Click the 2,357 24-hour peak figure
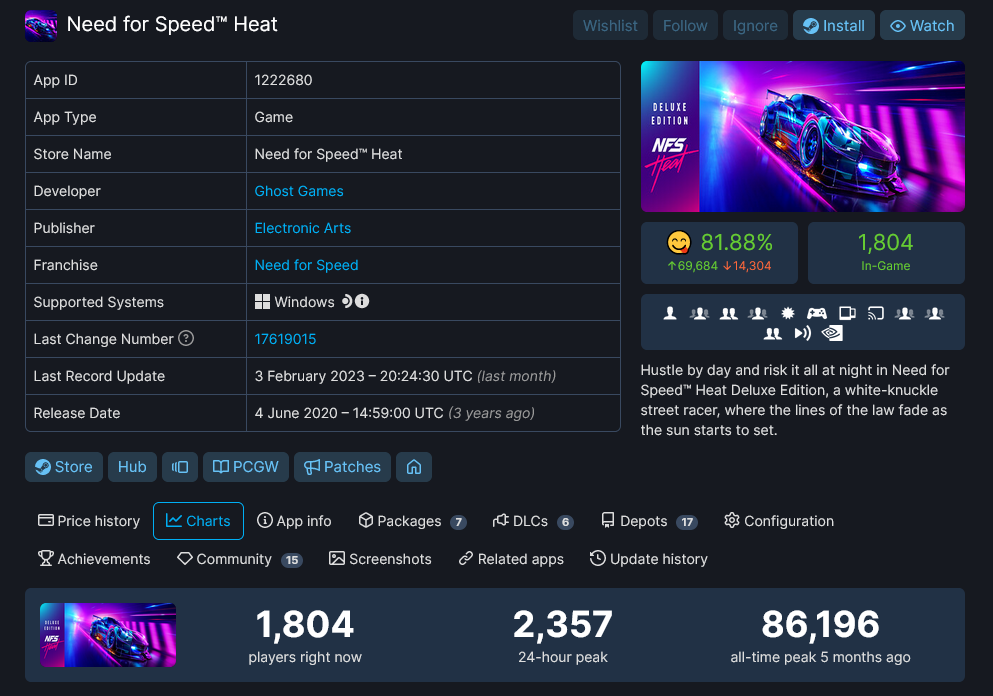The height and width of the screenshot is (696, 993). point(562,624)
